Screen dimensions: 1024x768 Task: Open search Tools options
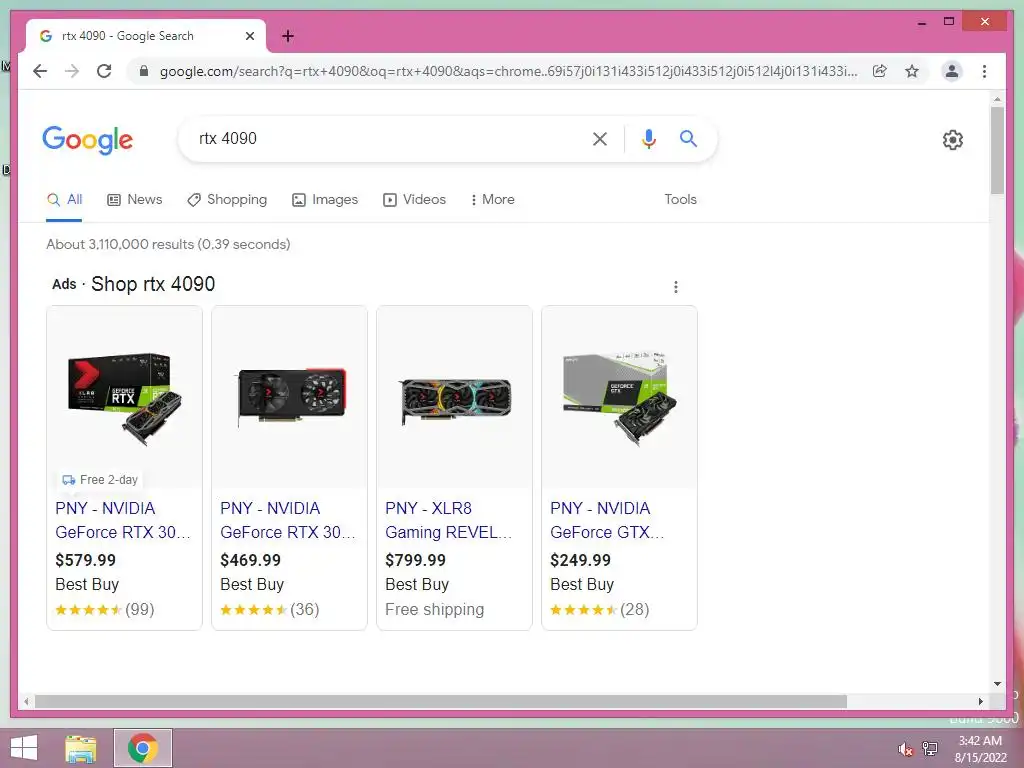click(680, 200)
